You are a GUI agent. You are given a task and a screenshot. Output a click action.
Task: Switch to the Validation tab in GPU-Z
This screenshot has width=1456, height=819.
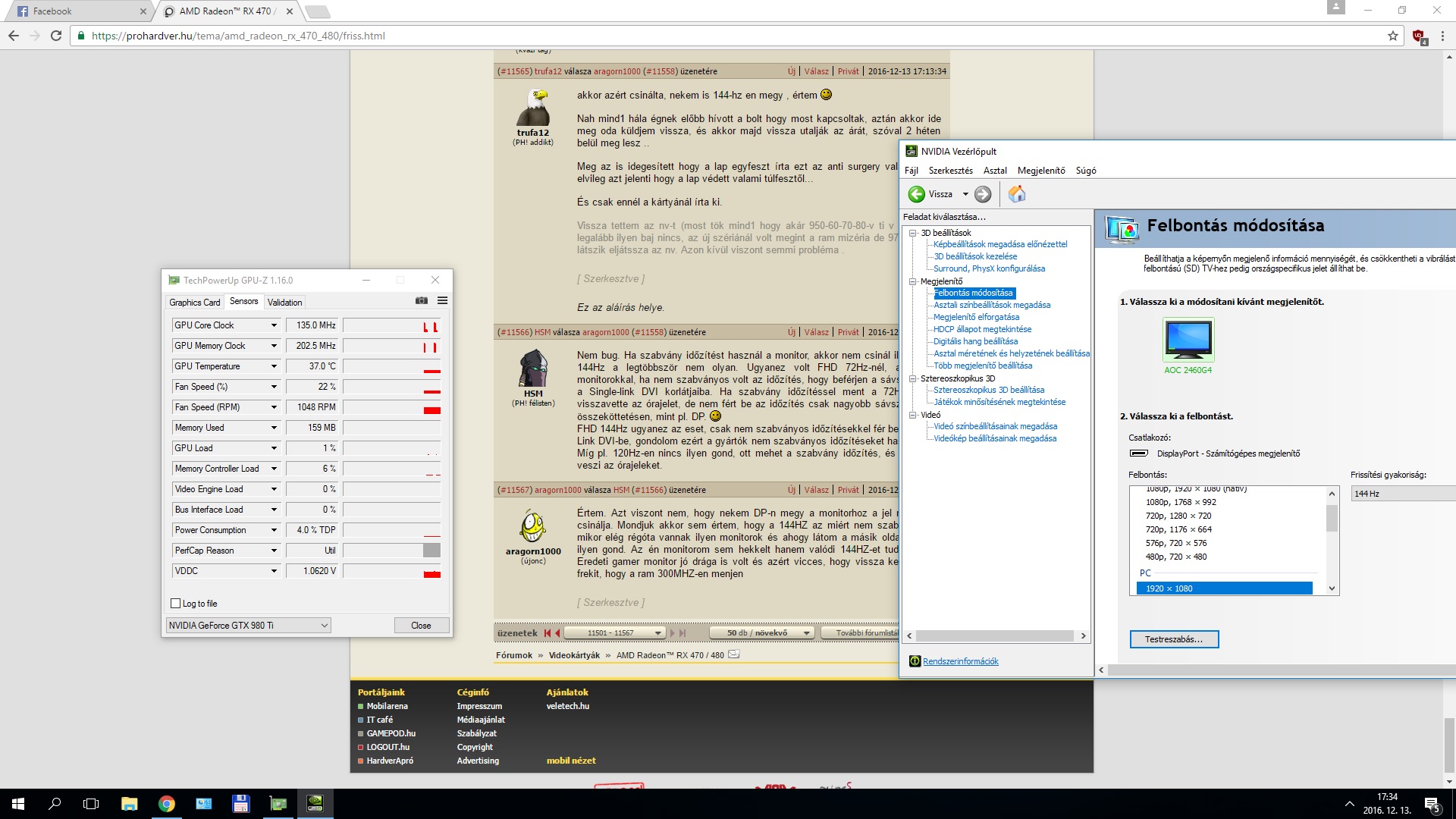coord(285,302)
